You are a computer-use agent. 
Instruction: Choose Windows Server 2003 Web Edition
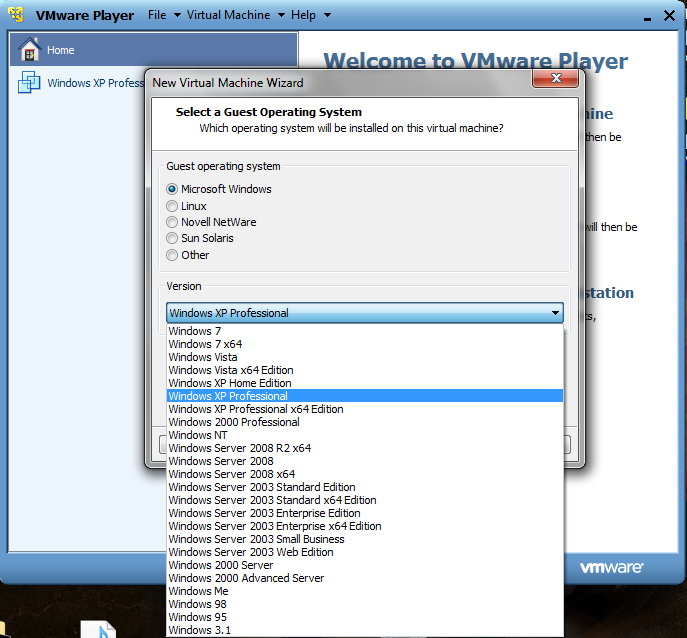(365, 552)
